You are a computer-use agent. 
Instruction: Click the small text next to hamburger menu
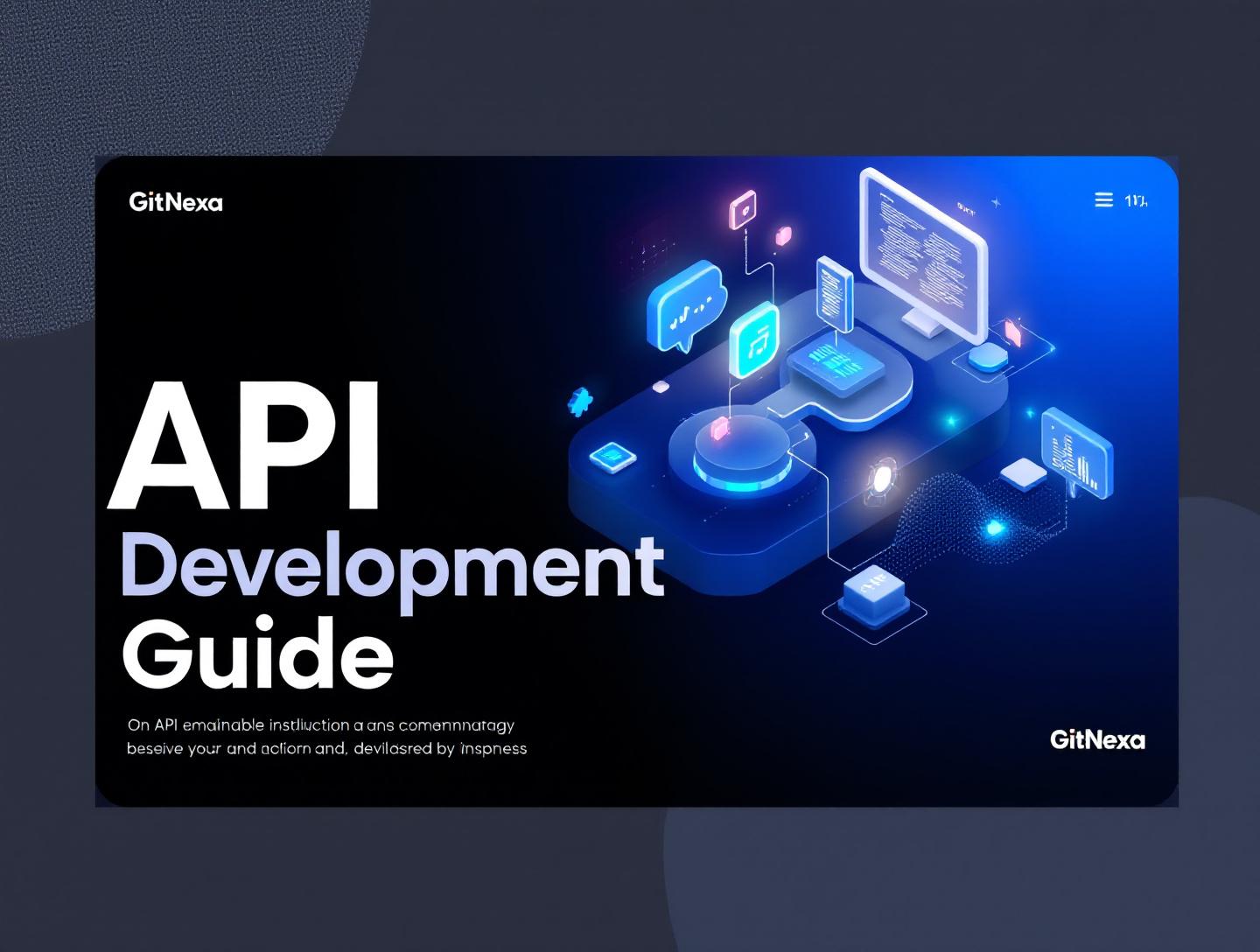point(1136,201)
